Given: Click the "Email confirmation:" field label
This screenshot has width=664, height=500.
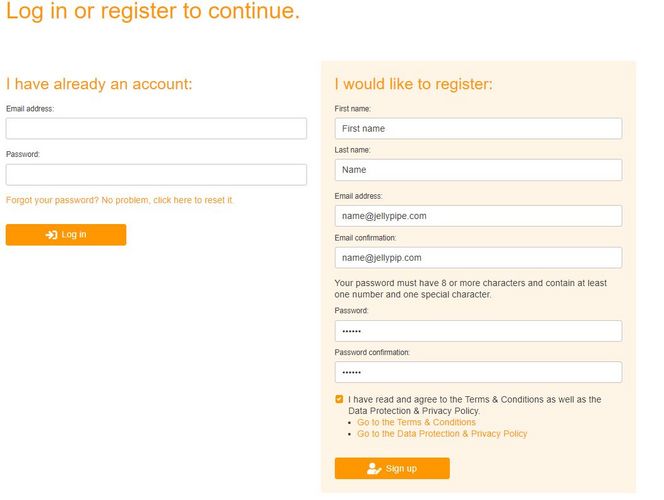Looking at the screenshot, I should (x=365, y=238).
